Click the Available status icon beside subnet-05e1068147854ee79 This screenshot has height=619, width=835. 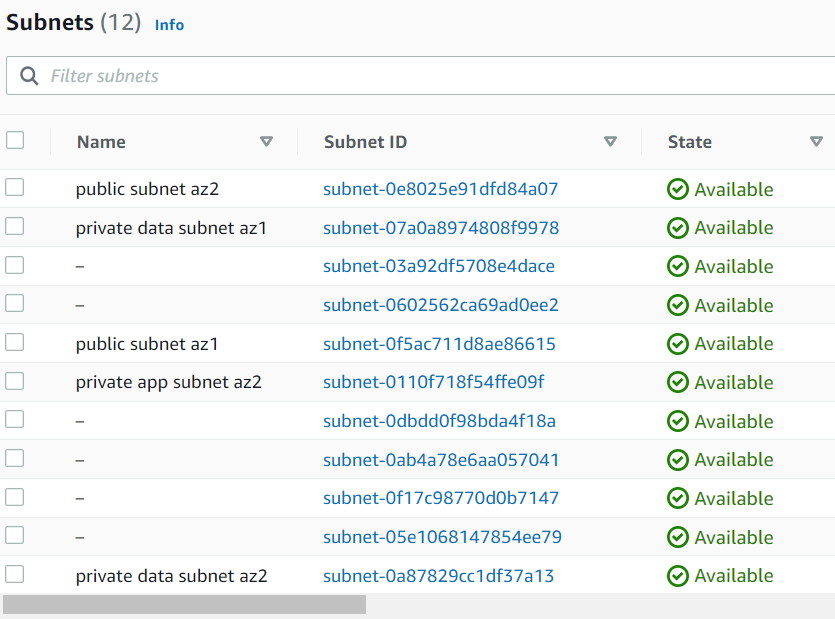(678, 537)
